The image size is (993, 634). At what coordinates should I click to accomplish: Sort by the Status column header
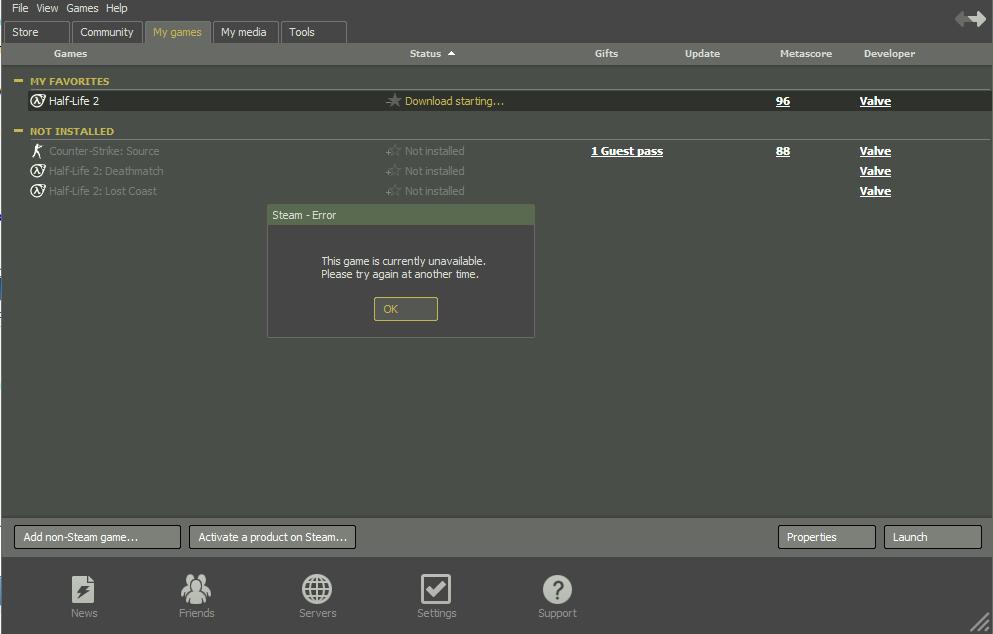[x=432, y=54]
